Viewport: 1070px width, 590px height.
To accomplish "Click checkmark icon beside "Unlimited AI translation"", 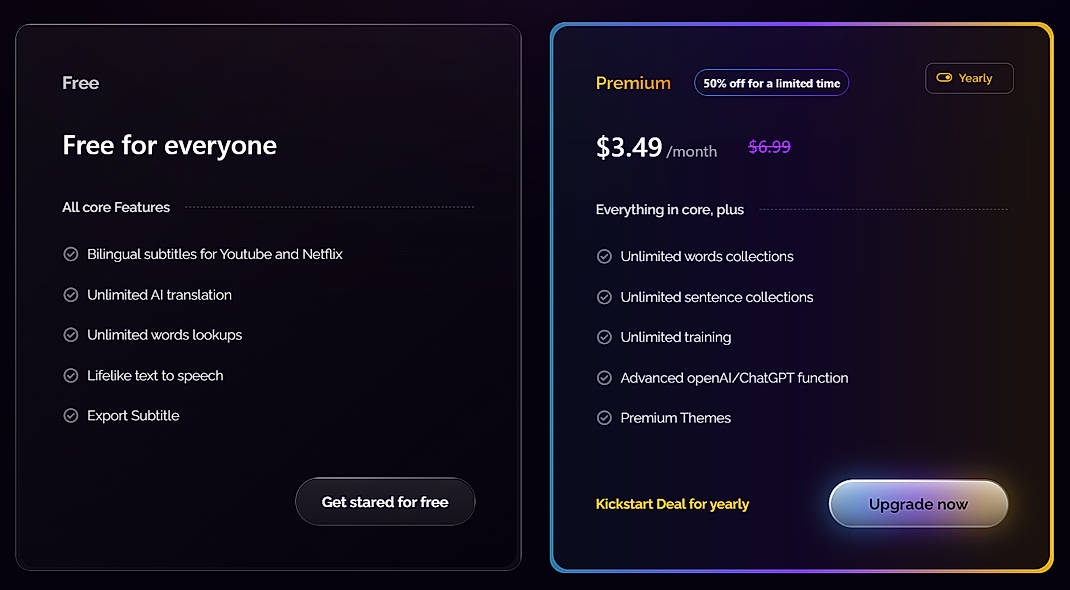I will click(x=71, y=295).
